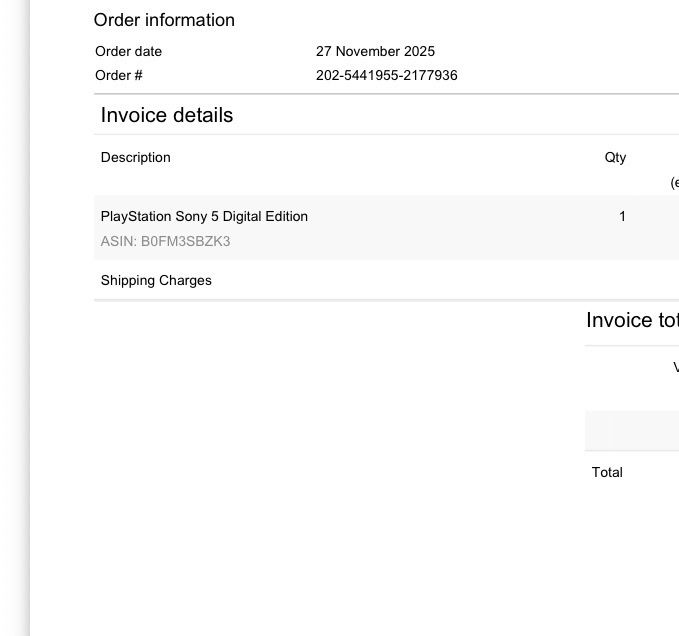The height and width of the screenshot is (636, 679).
Task: Select PlayStation Sony 5 Digital Edition item text
Action: coord(204,216)
